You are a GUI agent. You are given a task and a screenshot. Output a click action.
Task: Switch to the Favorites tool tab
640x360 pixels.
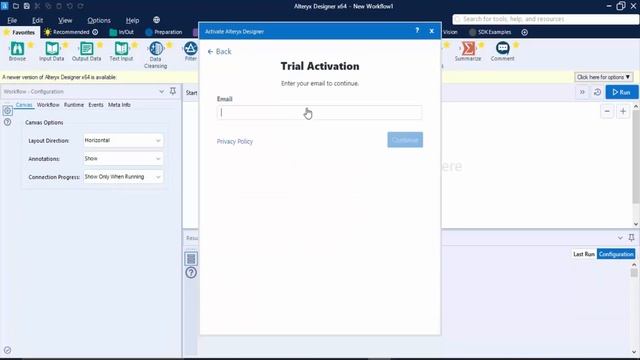pos(19,32)
